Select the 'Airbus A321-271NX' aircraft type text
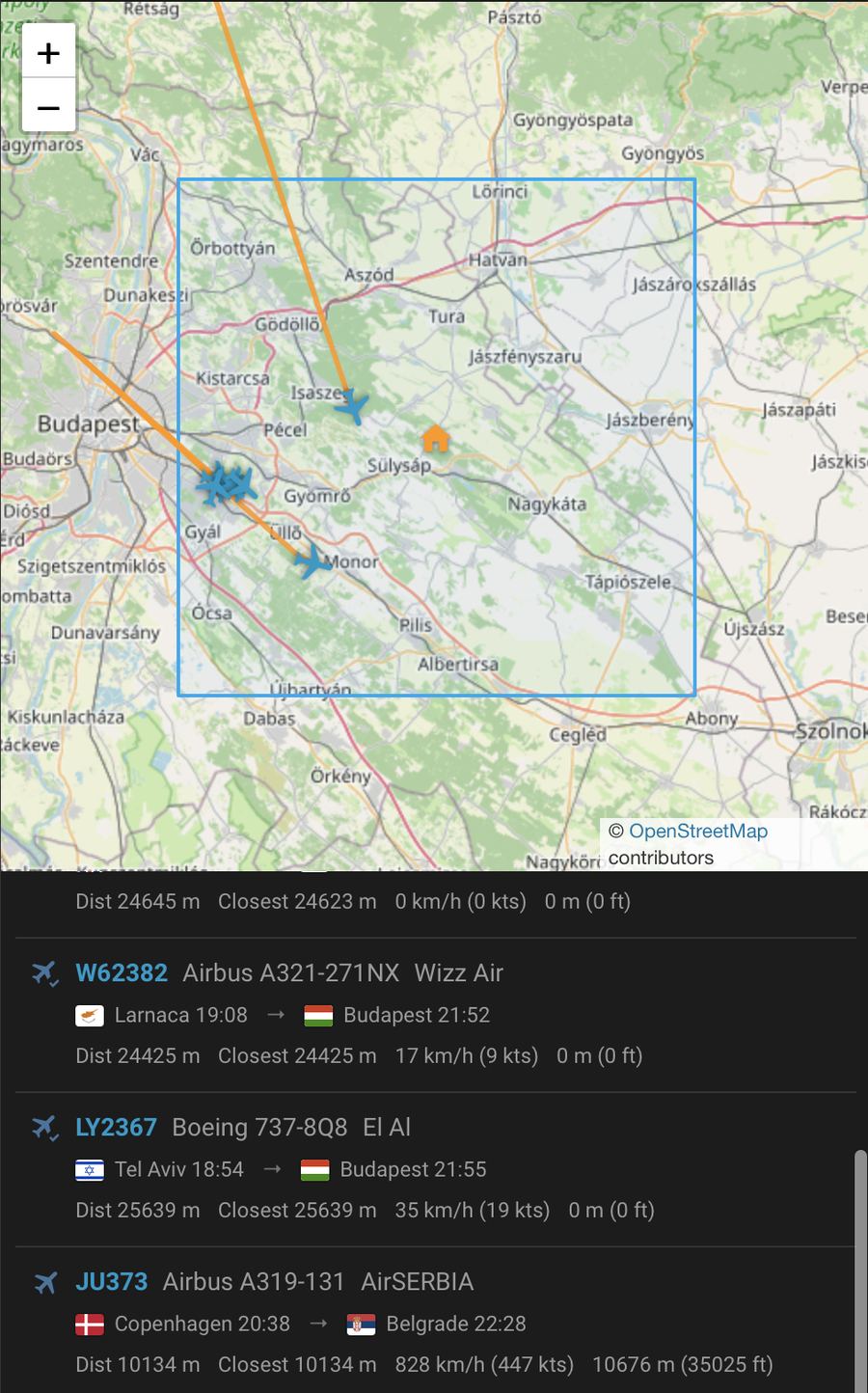868x1393 pixels. [291, 972]
